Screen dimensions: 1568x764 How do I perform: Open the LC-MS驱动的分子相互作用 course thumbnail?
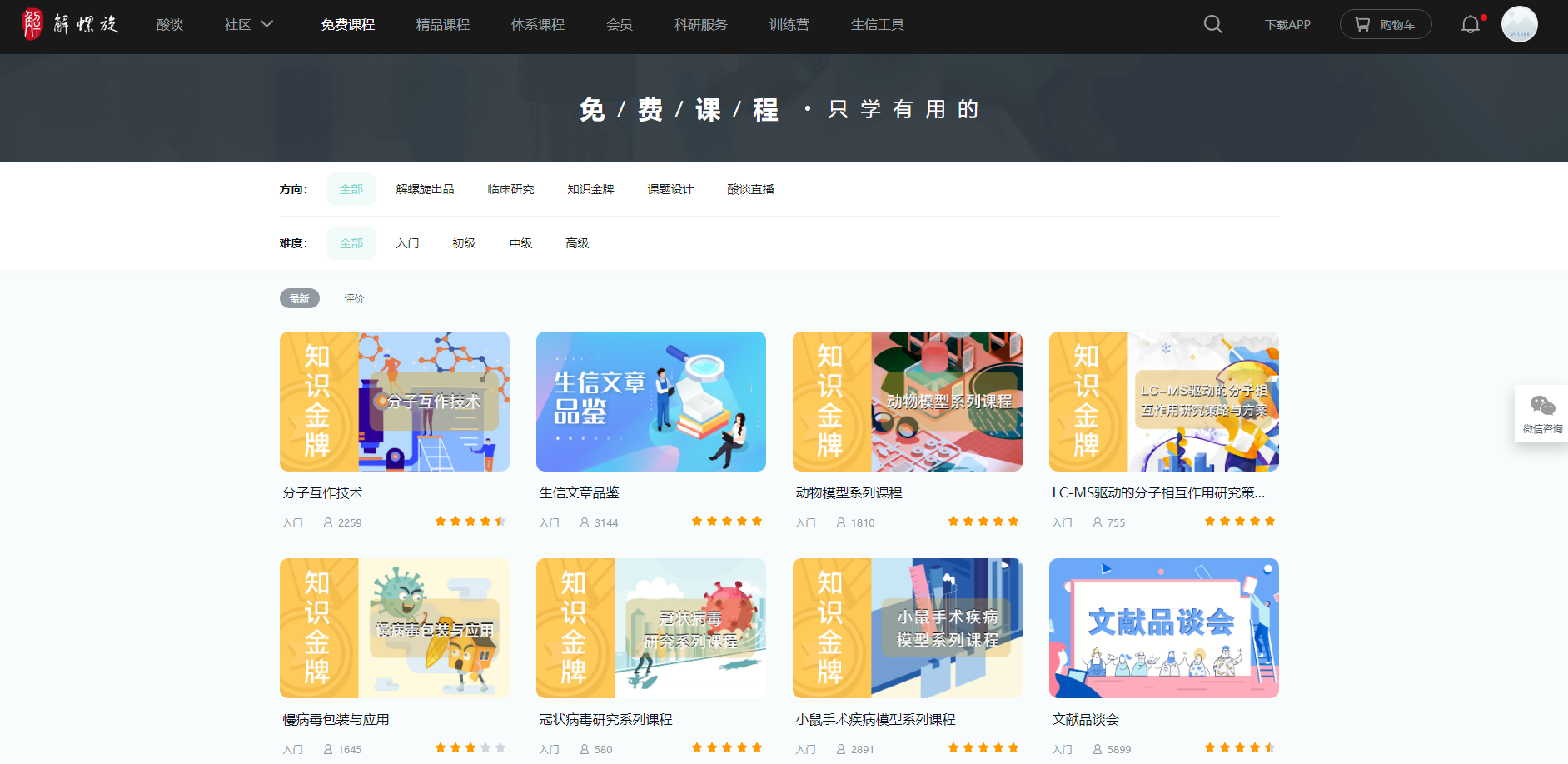tap(1164, 402)
